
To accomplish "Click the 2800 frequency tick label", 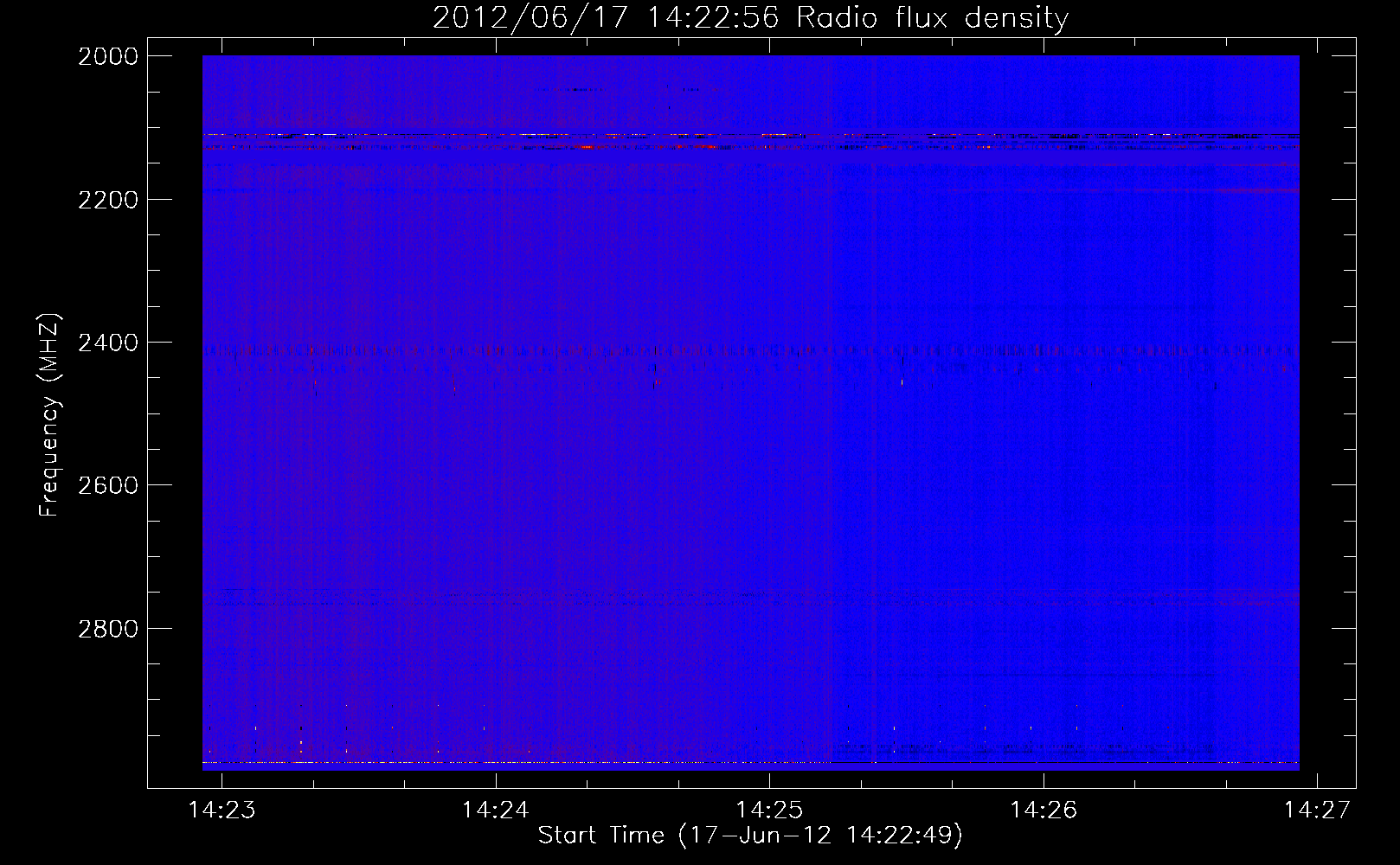I will (108, 629).
